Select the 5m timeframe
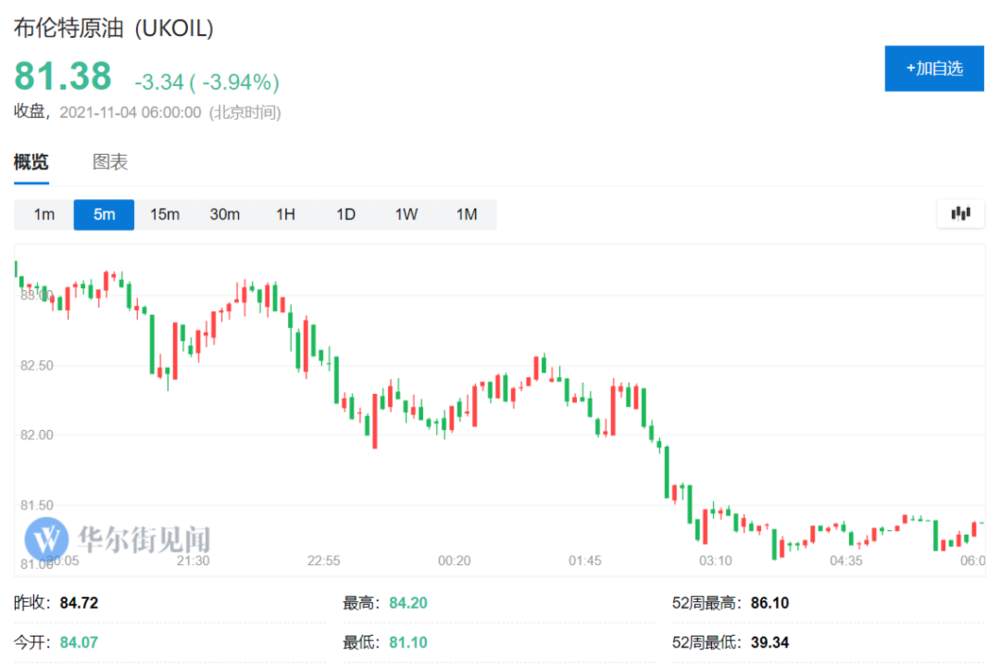This screenshot has width=1000, height=669. click(x=104, y=214)
